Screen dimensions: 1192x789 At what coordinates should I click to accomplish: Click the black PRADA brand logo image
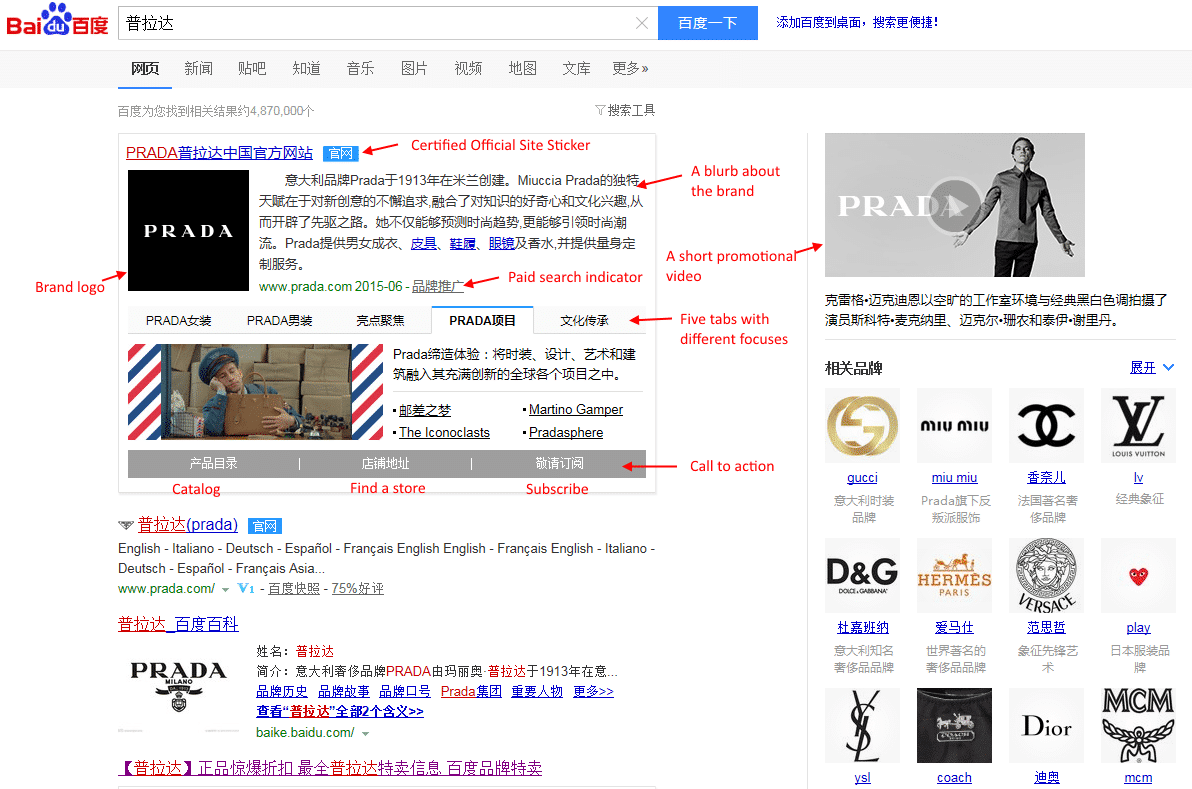189,230
